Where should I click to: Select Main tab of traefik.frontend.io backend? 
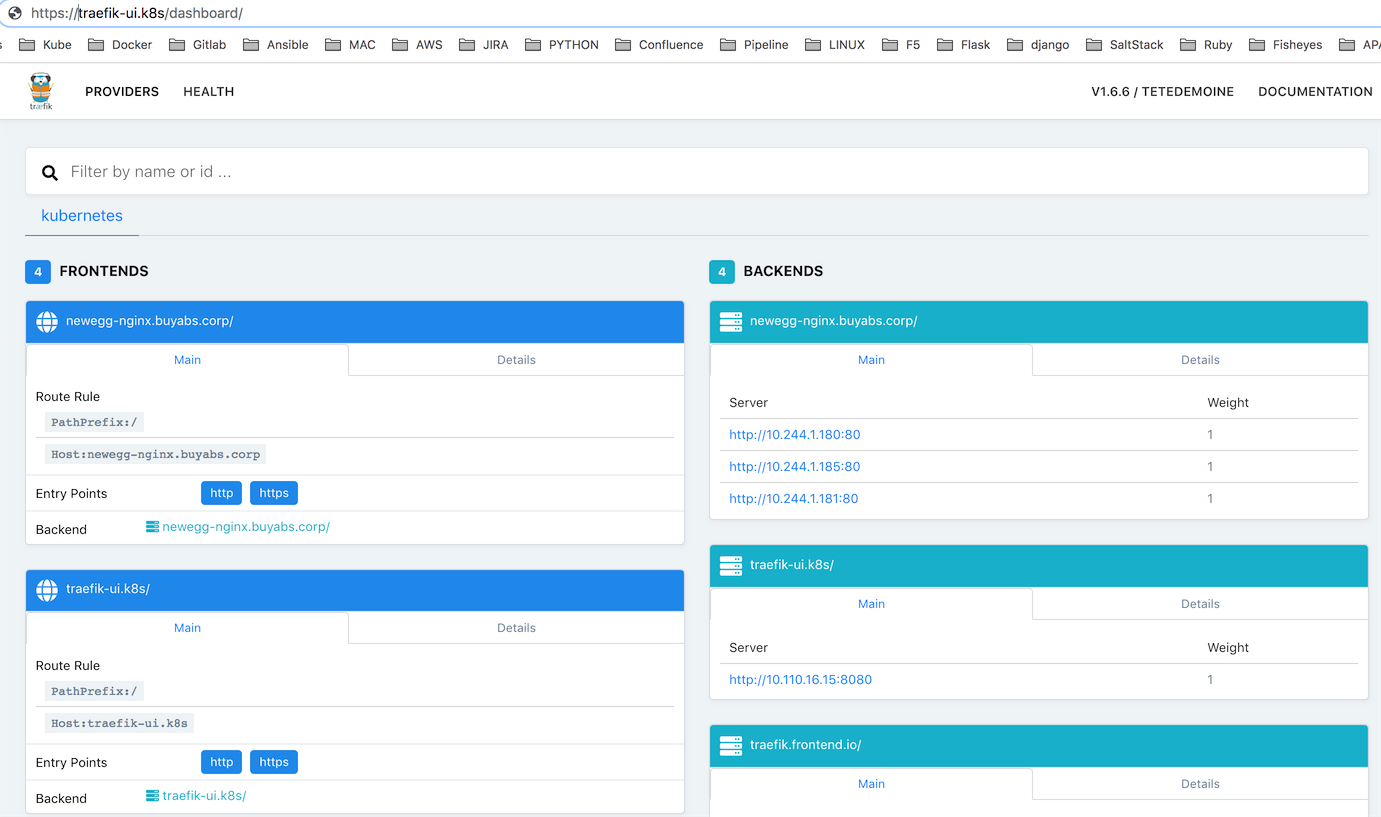pyautogui.click(x=871, y=784)
